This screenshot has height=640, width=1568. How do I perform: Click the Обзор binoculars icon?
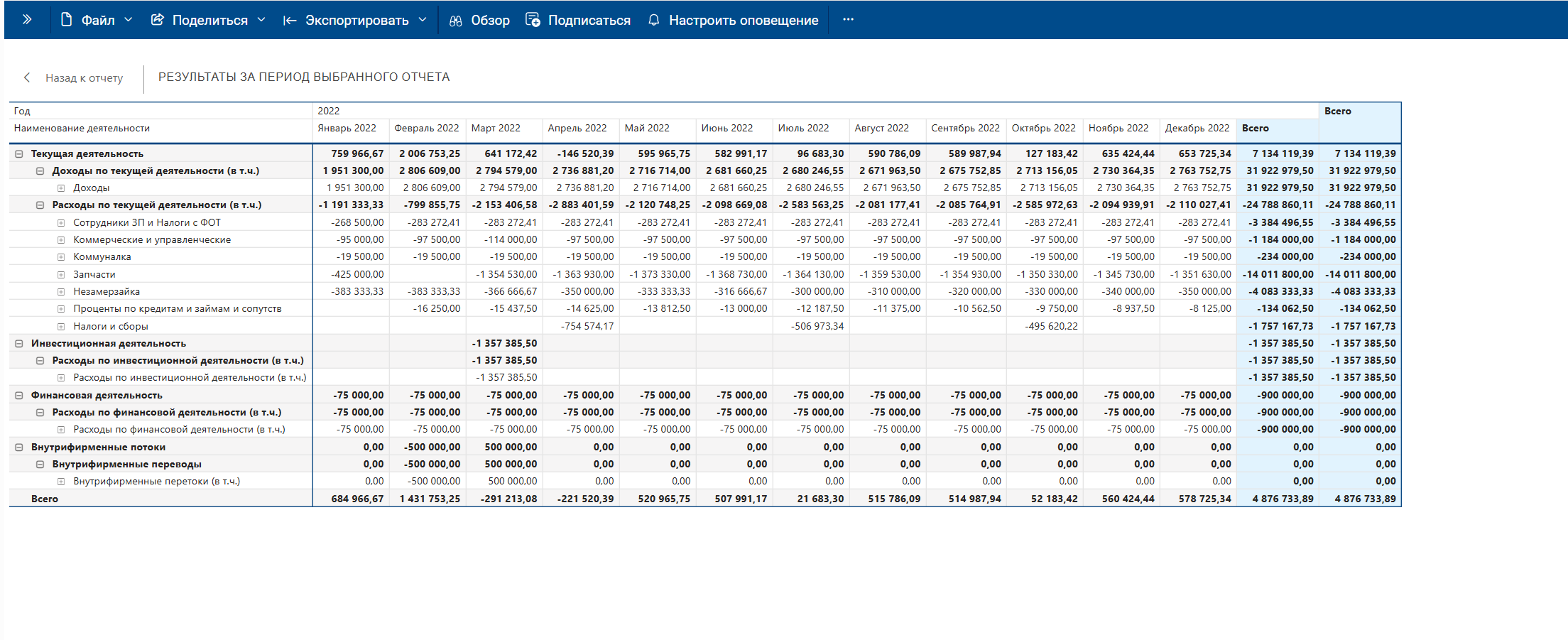[x=456, y=21]
